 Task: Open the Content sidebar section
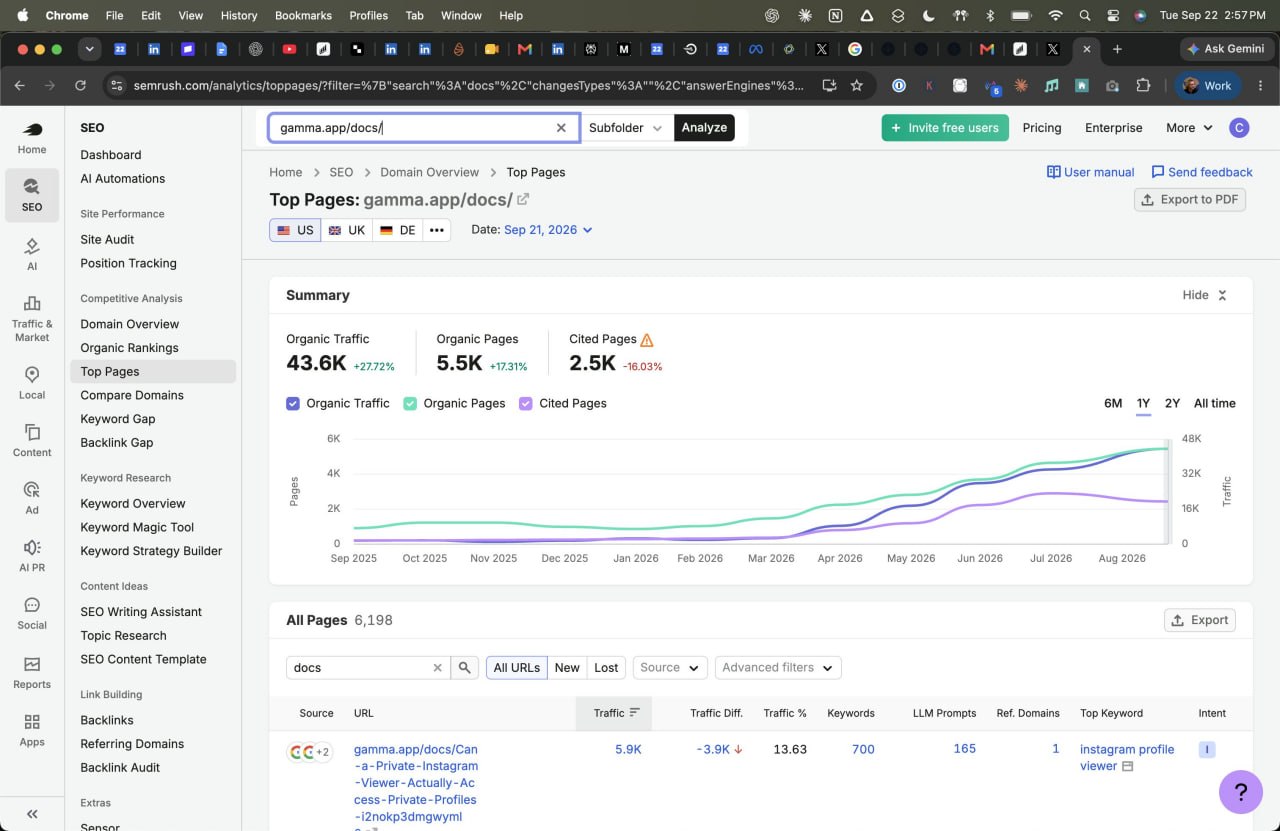click(x=32, y=440)
